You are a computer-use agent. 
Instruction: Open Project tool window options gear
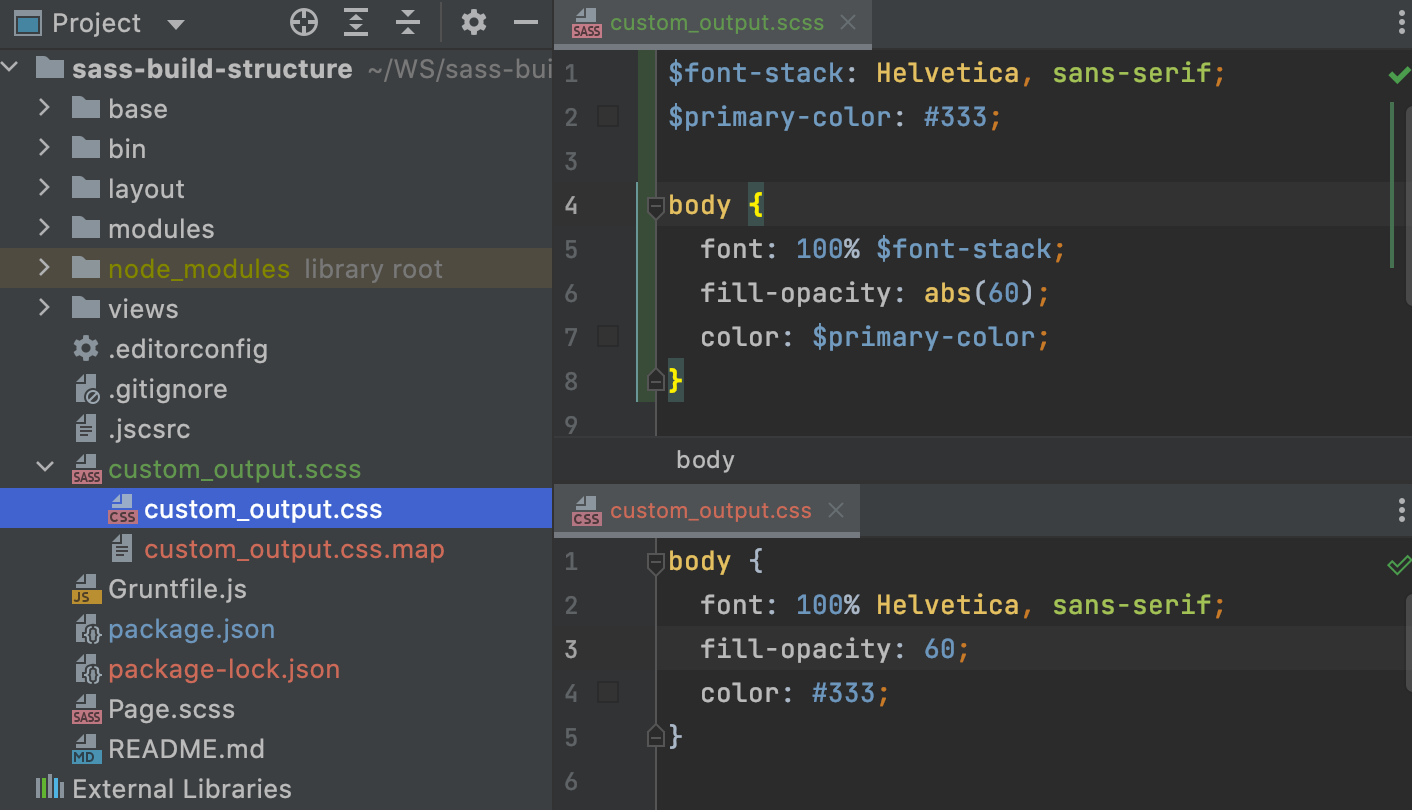[473, 22]
